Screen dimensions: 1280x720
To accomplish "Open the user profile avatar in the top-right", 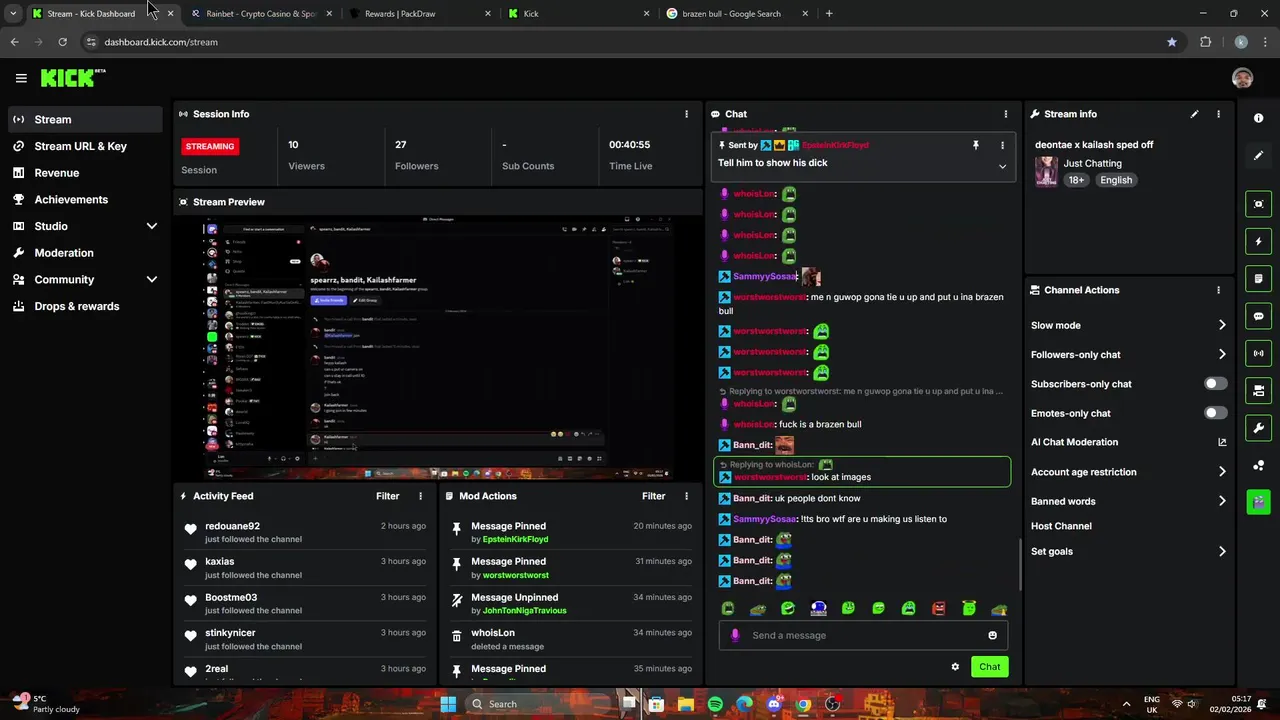I will pos(1242,78).
